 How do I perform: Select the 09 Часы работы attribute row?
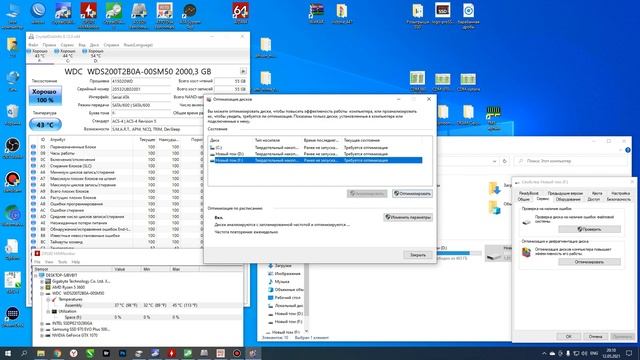[x=116, y=153]
